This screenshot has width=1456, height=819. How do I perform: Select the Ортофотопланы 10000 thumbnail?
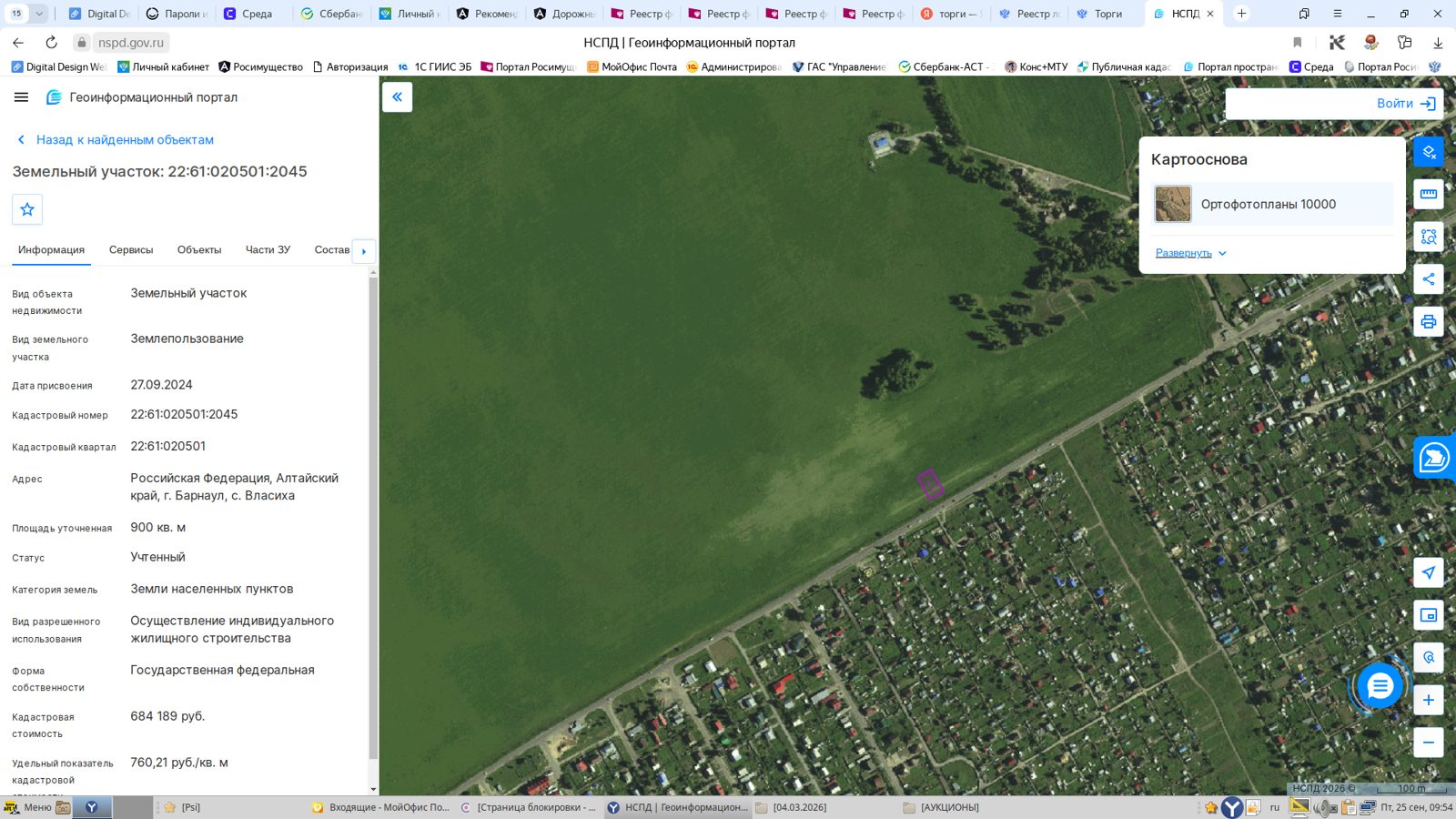click(x=1173, y=204)
